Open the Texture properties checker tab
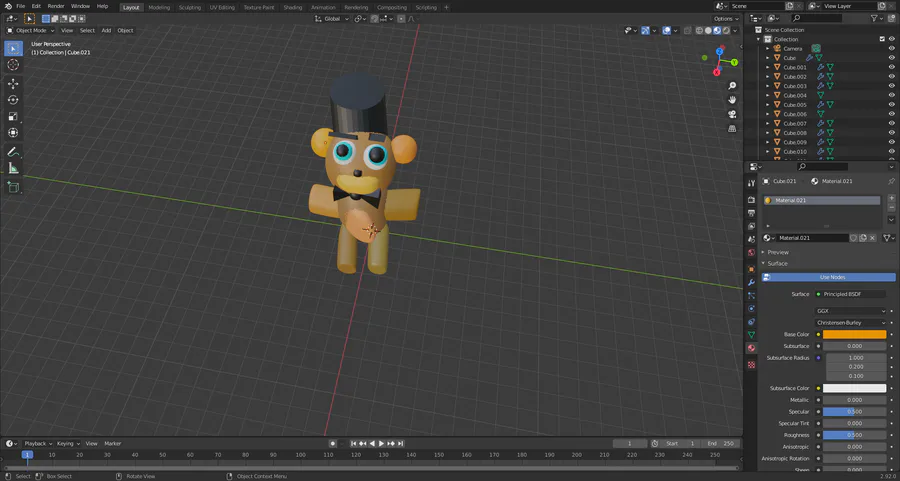Viewport: 900px width, 481px height. click(751, 364)
